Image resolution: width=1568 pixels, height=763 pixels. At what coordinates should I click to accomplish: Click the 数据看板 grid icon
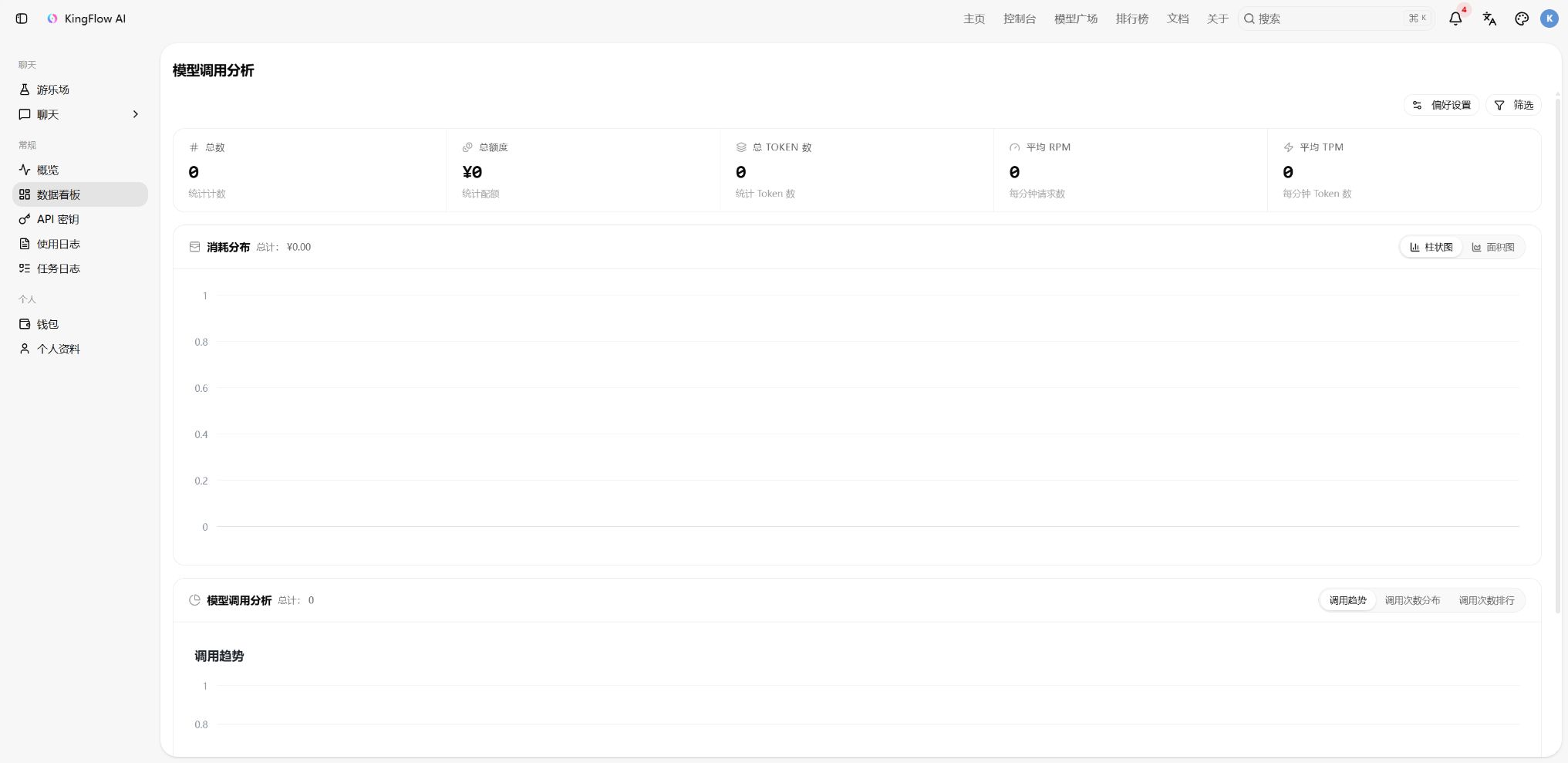pos(25,194)
